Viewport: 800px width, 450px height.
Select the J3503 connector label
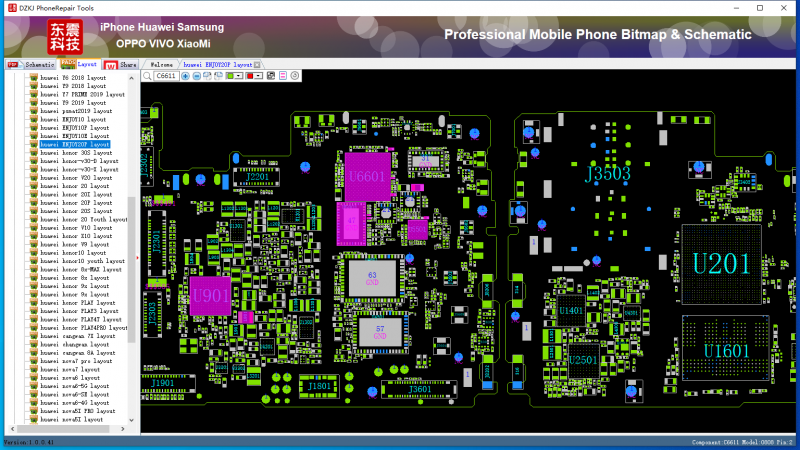click(608, 173)
